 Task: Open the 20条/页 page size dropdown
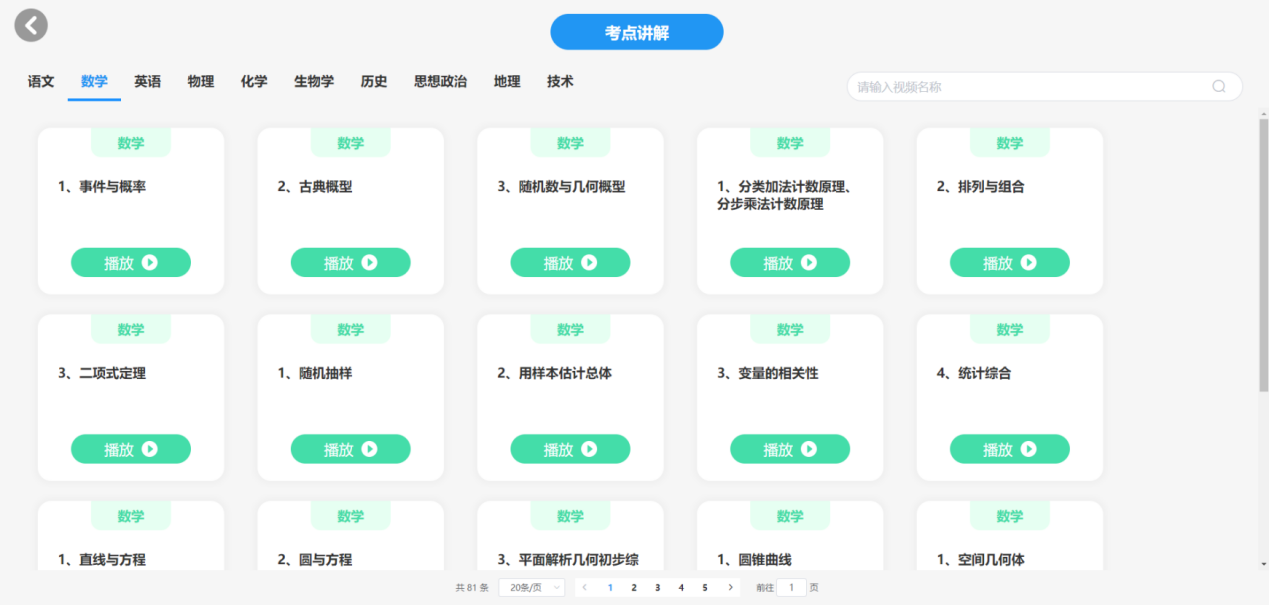click(531, 588)
